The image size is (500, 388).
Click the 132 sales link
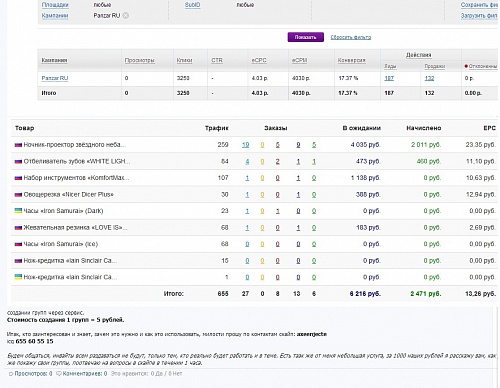(x=429, y=78)
